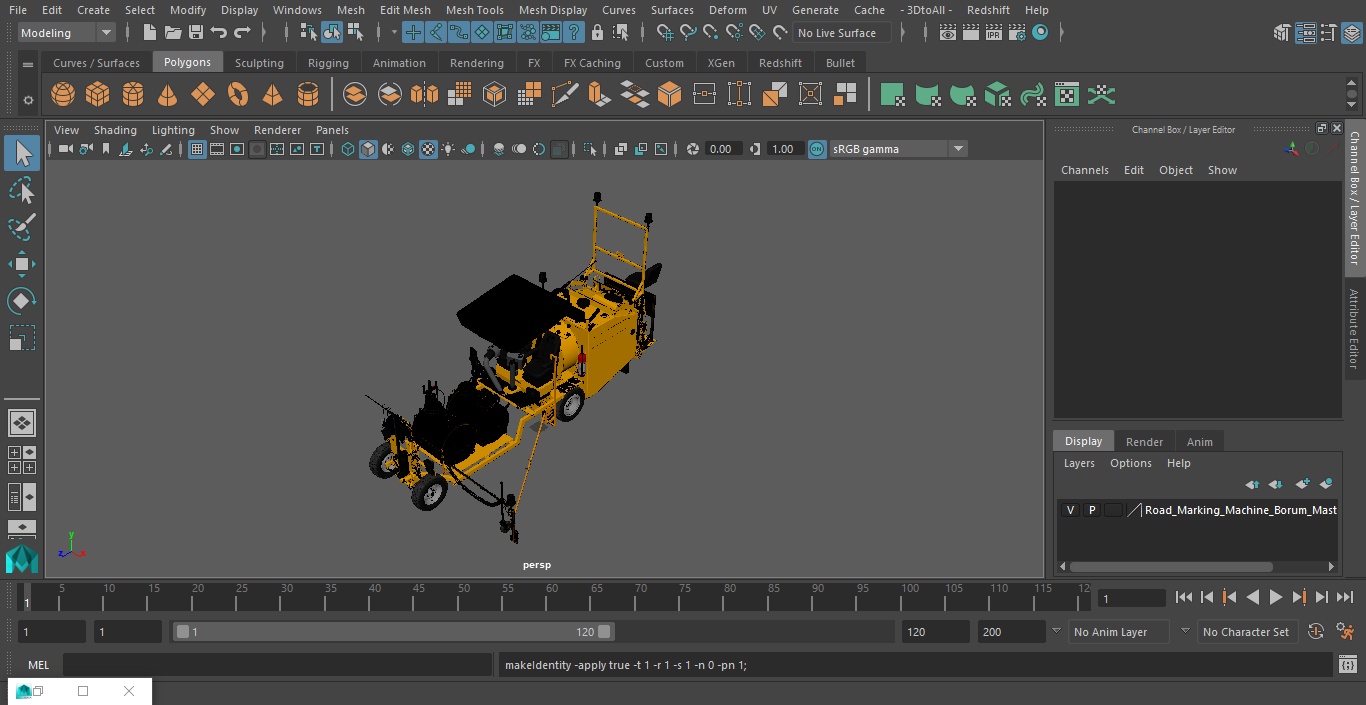Open the shelf options gear menu
Screen dimensions: 1366x705
coord(28,100)
